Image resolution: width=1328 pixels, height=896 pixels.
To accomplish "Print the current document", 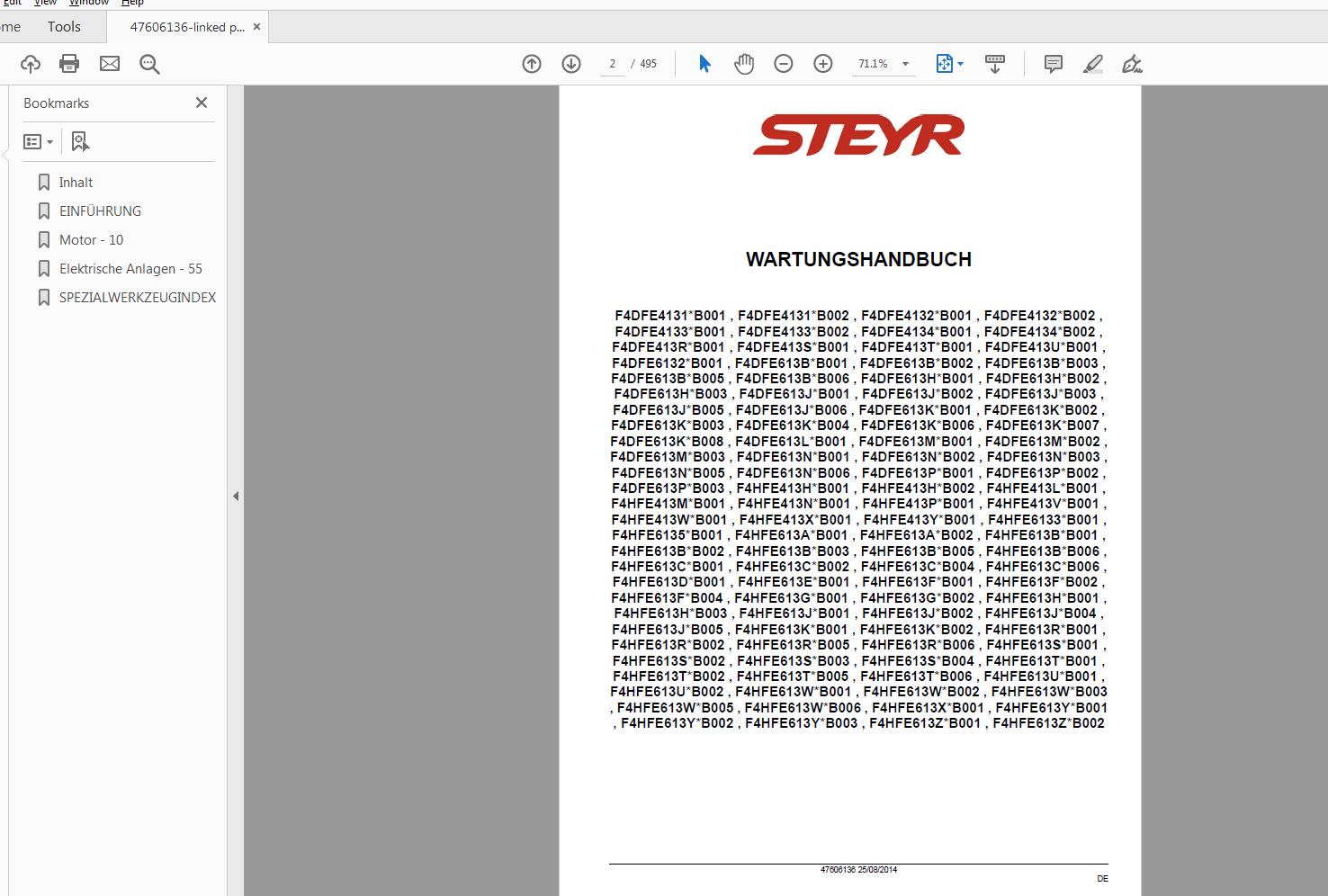I will click(x=68, y=63).
